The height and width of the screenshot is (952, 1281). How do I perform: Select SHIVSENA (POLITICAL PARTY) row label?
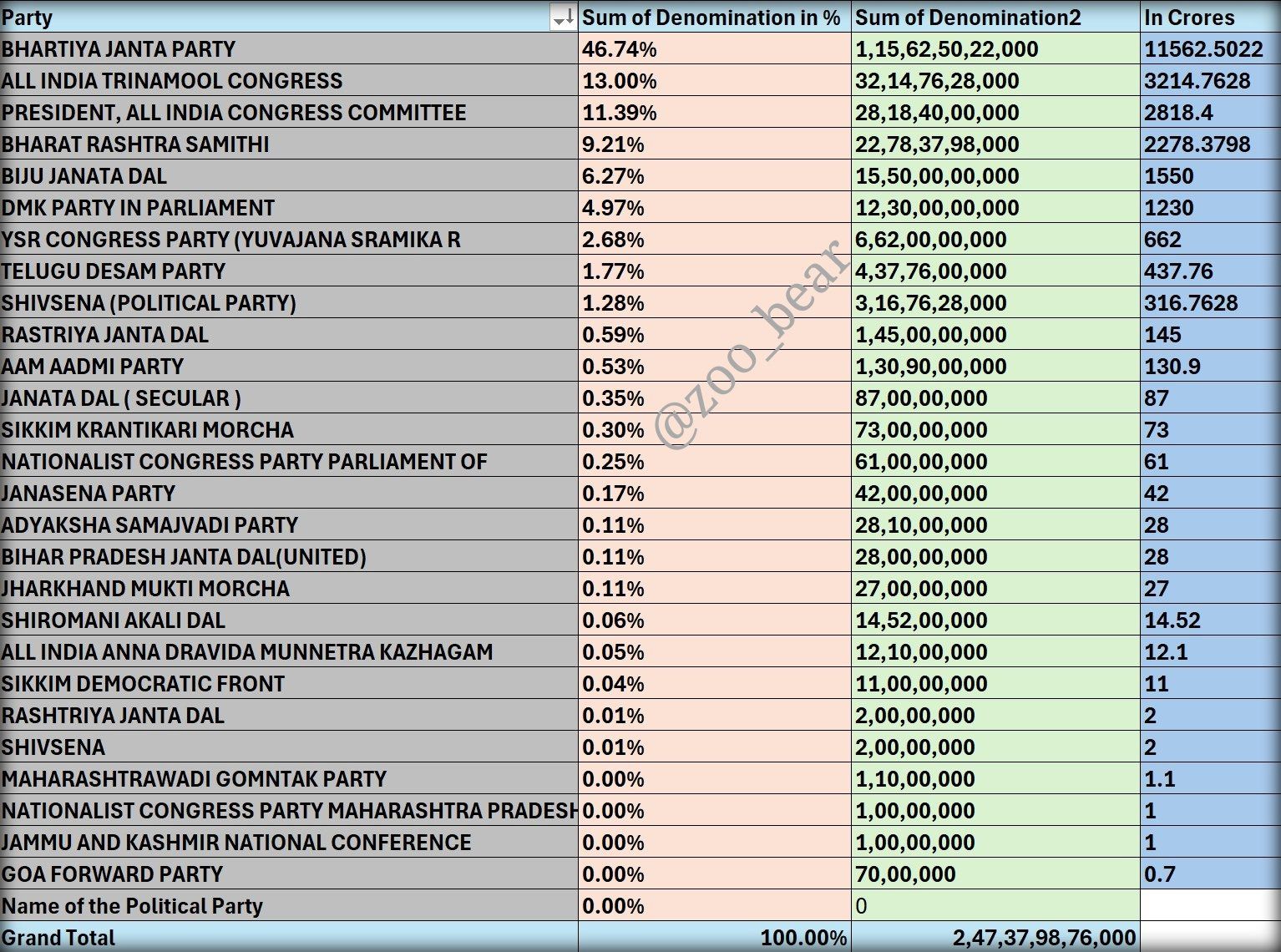click(x=289, y=303)
